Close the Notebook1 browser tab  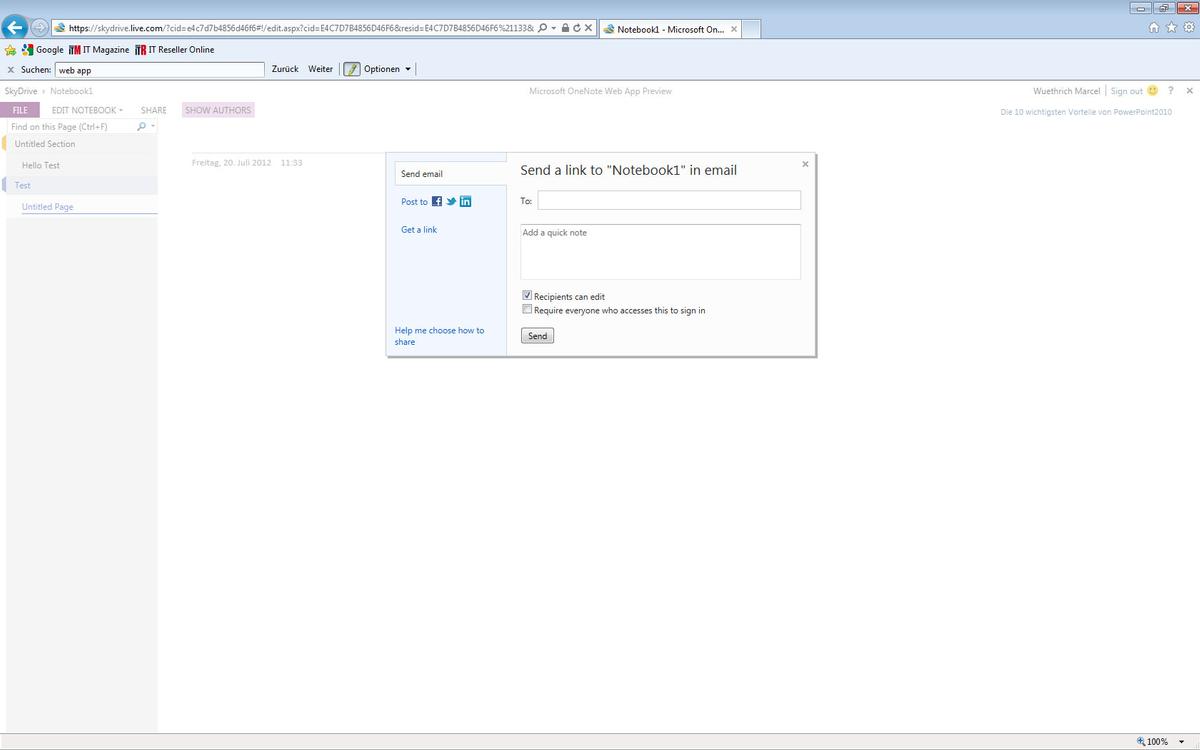pyautogui.click(x=734, y=29)
